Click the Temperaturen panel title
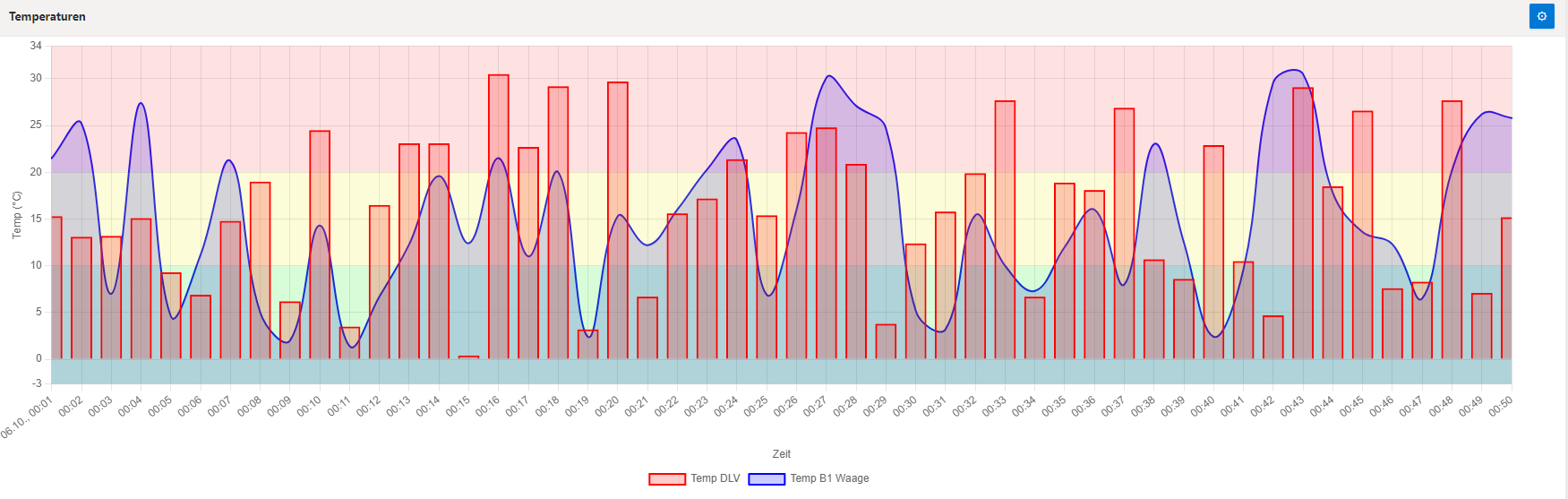Image resolution: width=1568 pixels, height=499 pixels. click(x=47, y=16)
